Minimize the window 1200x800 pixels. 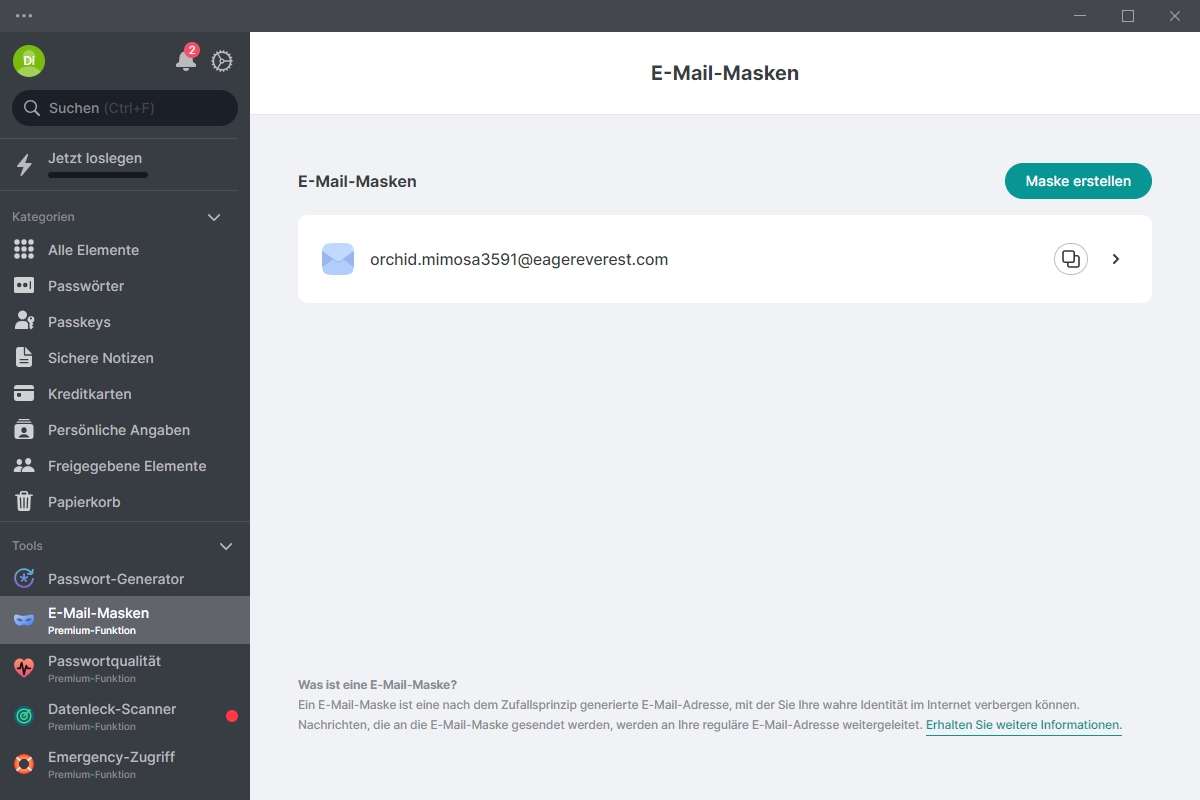1080,16
